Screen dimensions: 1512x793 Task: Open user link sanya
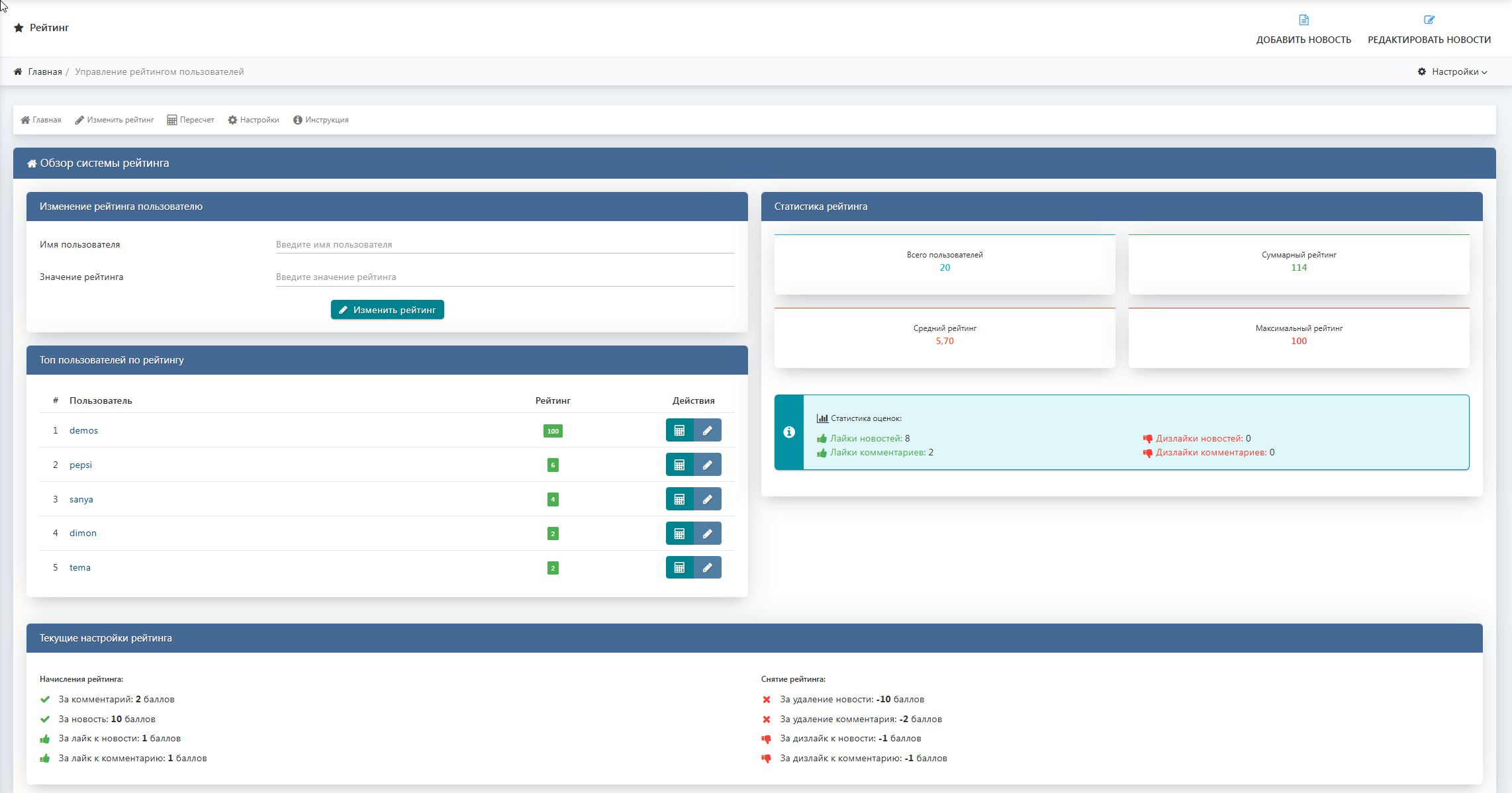[x=81, y=499]
